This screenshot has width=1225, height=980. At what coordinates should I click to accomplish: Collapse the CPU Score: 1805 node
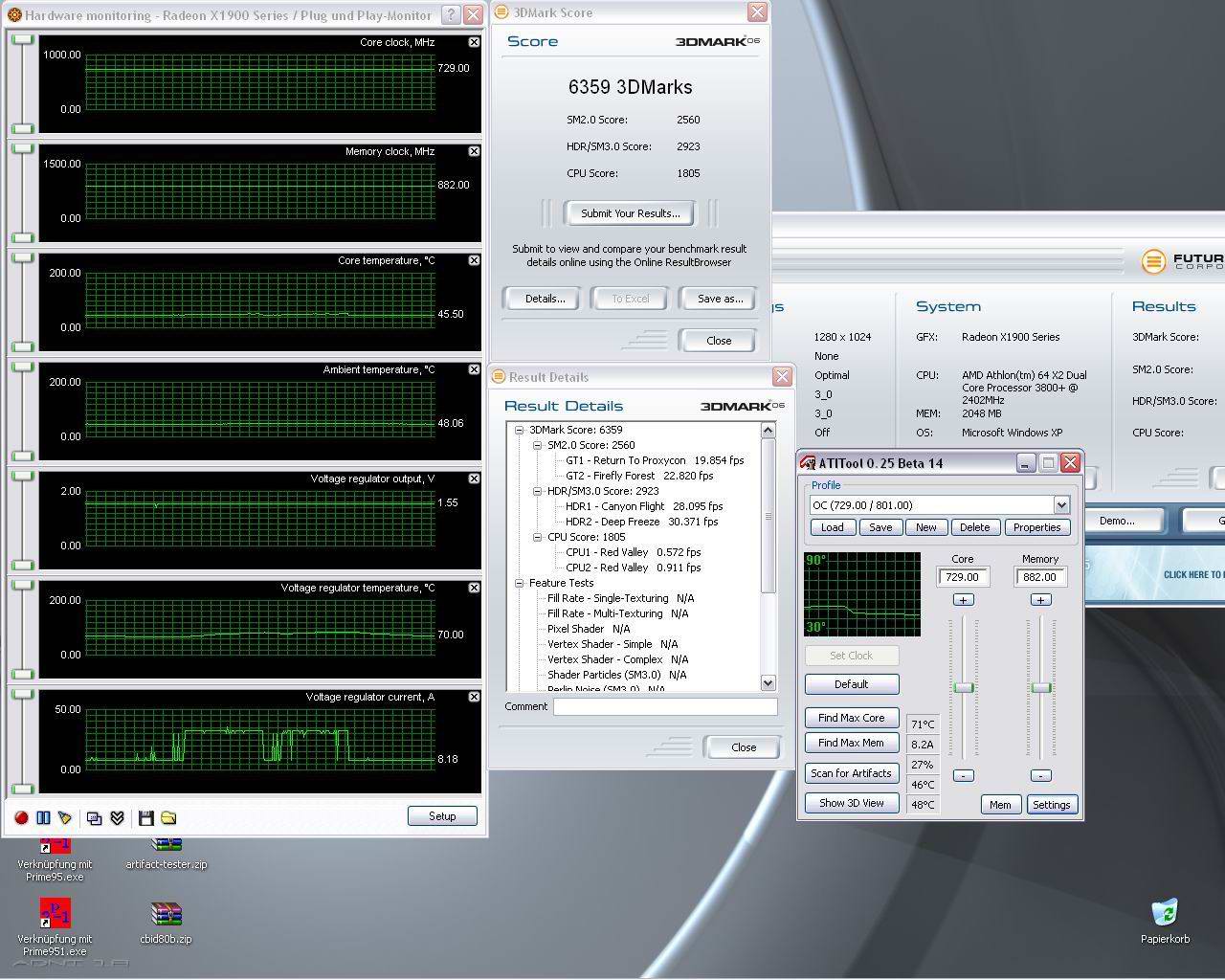[x=538, y=537]
